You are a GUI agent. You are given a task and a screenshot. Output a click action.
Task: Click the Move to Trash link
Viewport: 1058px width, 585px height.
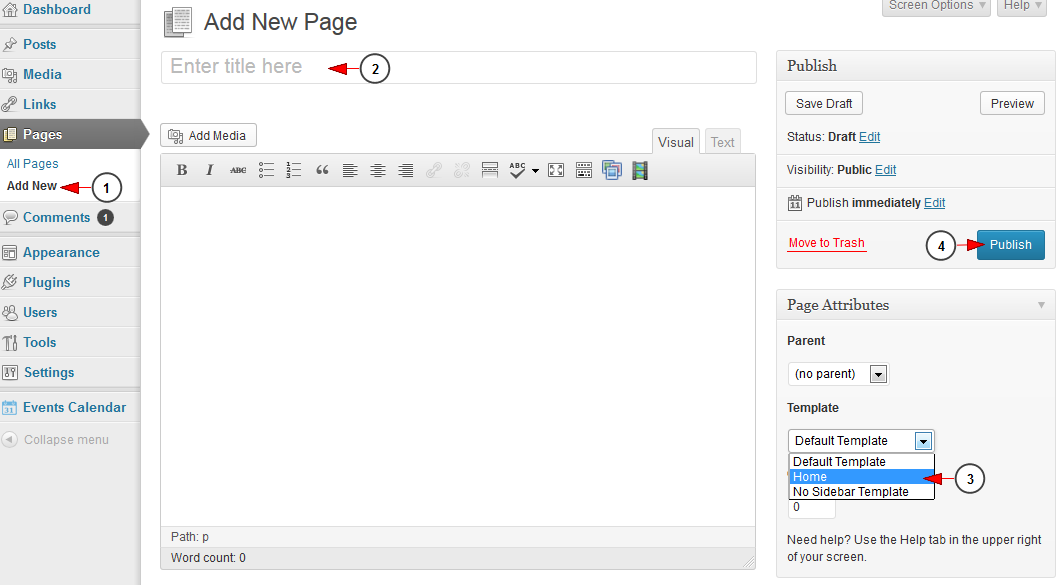point(826,243)
